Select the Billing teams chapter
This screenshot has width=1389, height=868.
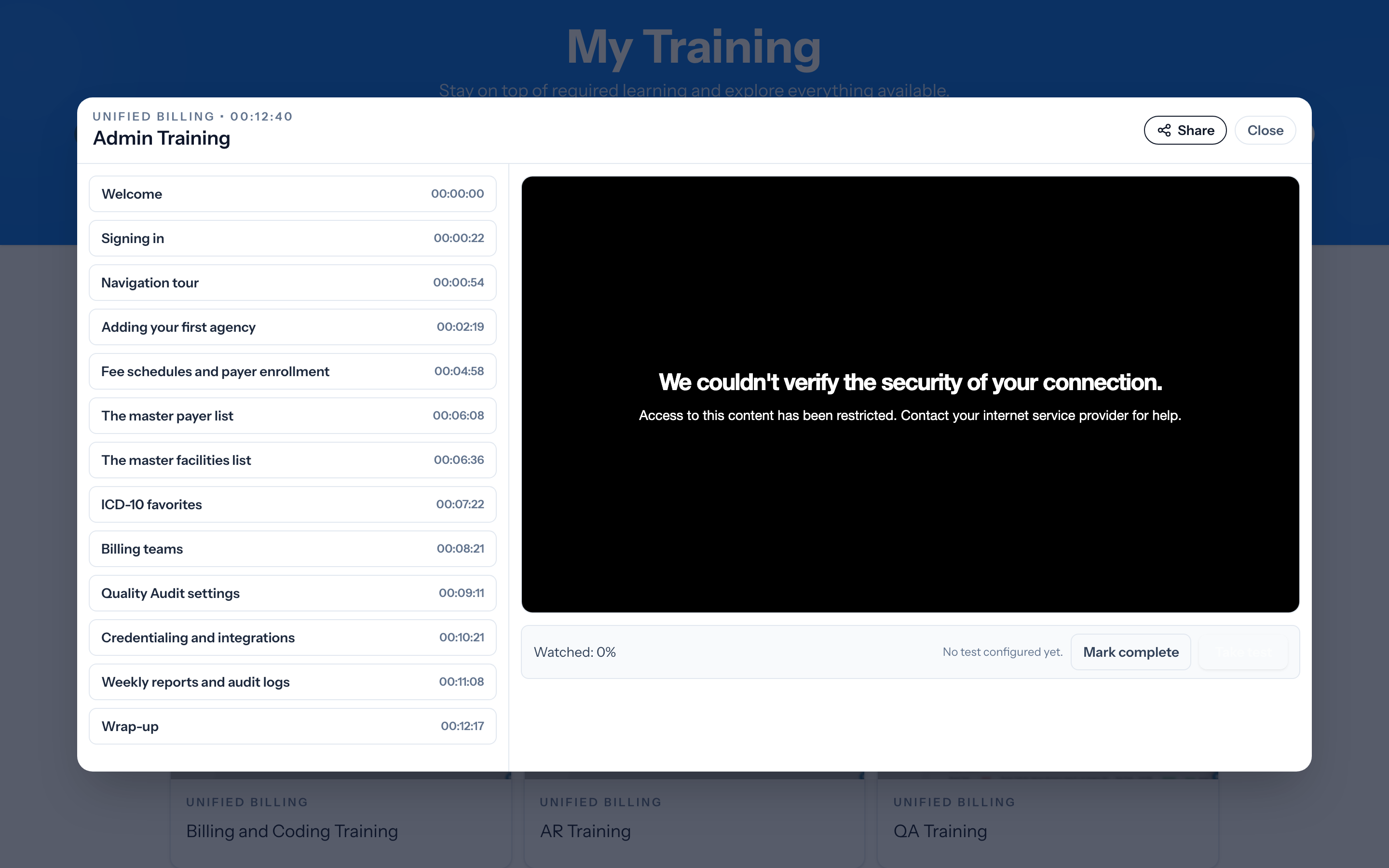pyautogui.click(x=293, y=549)
